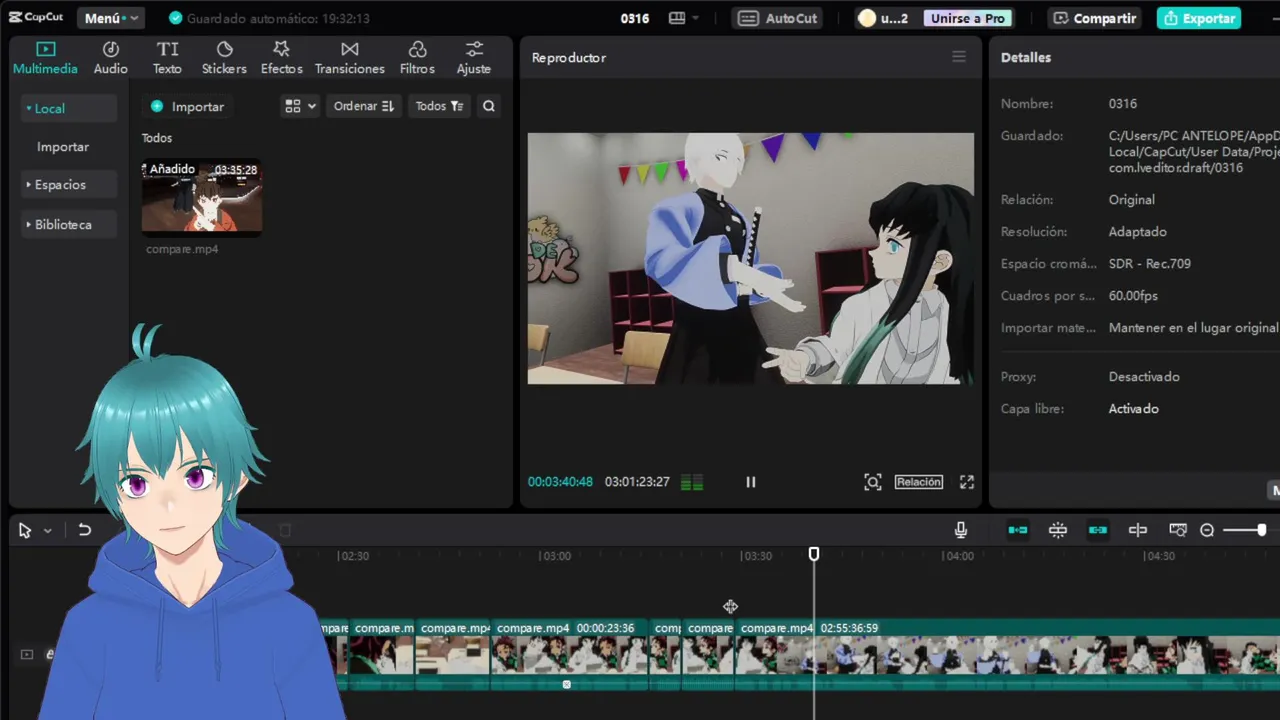Screen dimensions: 1280x720
Task: Open the Transiciones tab
Action: pos(349,58)
